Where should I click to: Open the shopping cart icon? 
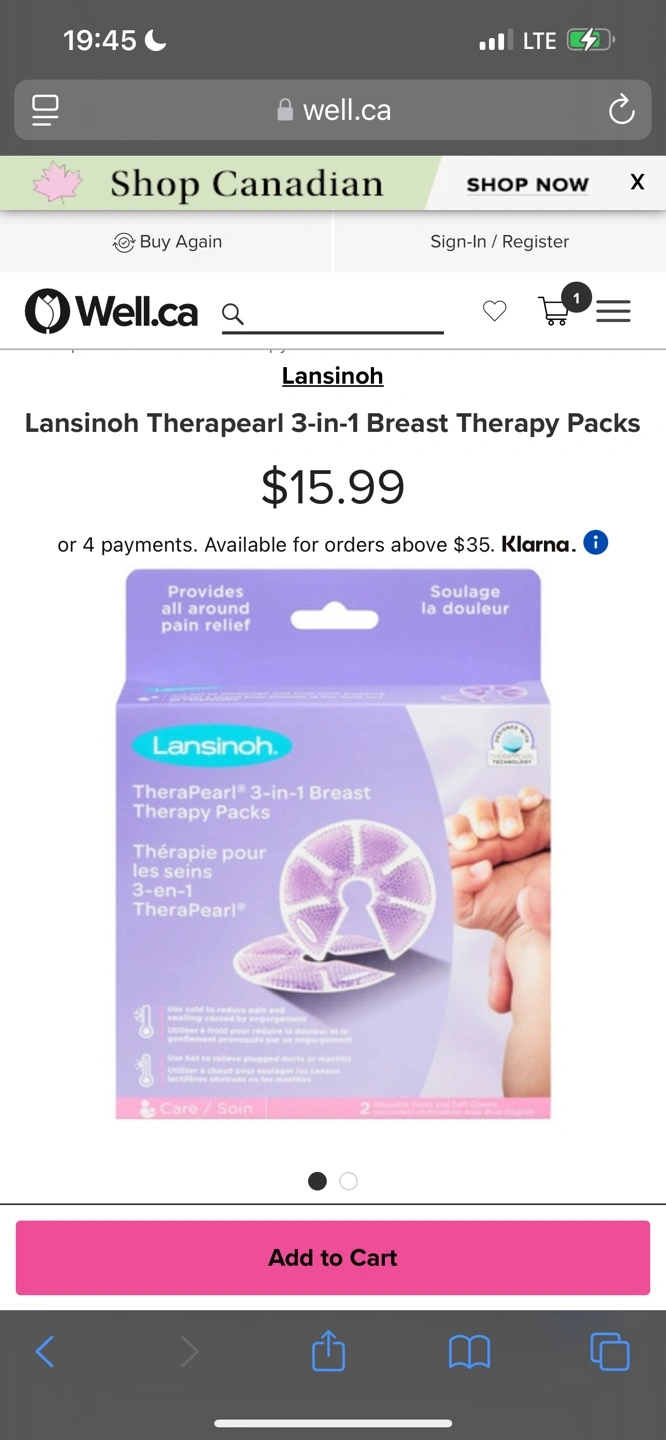pyautogui.click(x=555, y=310)
